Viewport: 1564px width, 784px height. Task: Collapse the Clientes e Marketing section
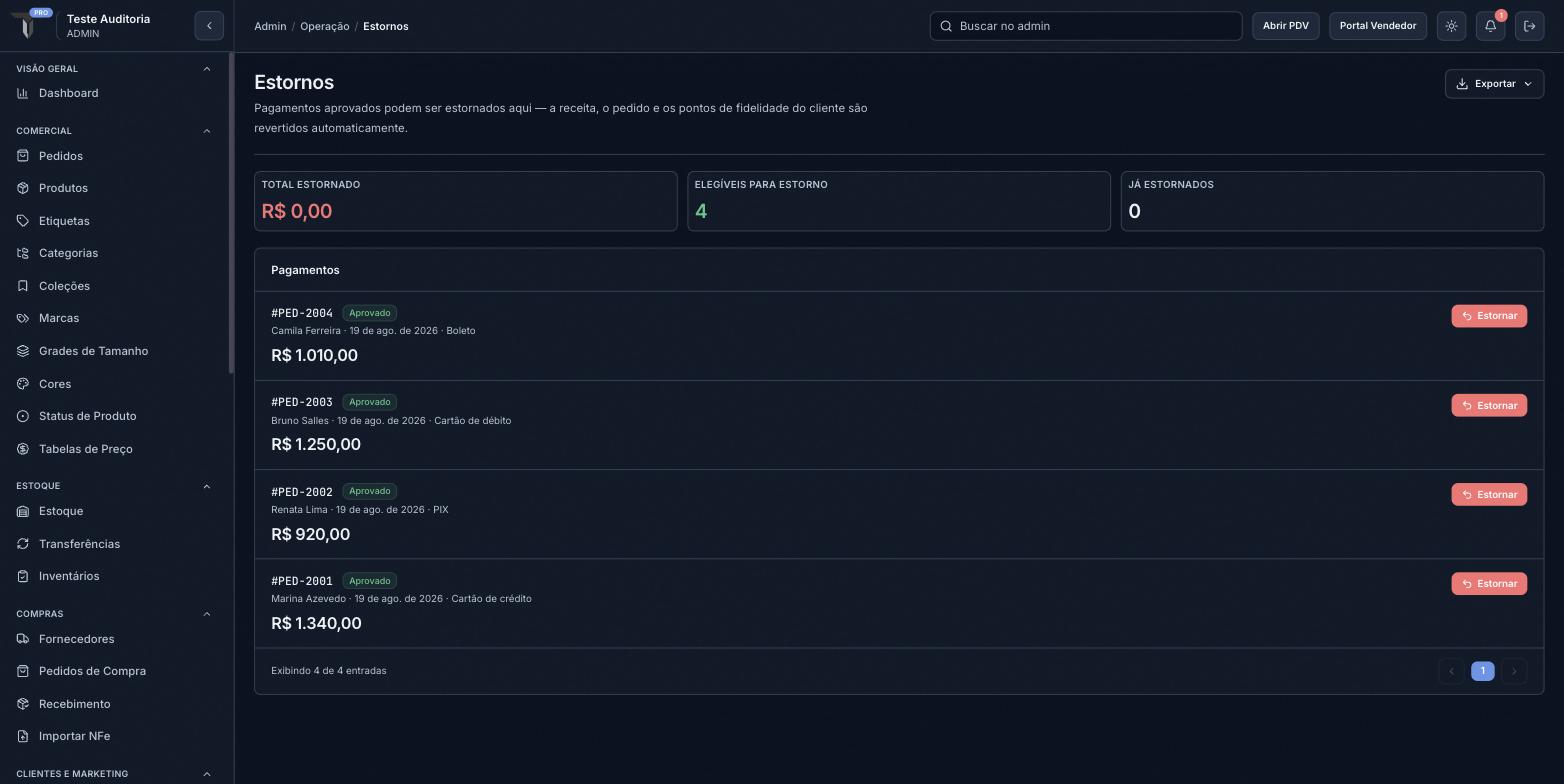(207, 774)
